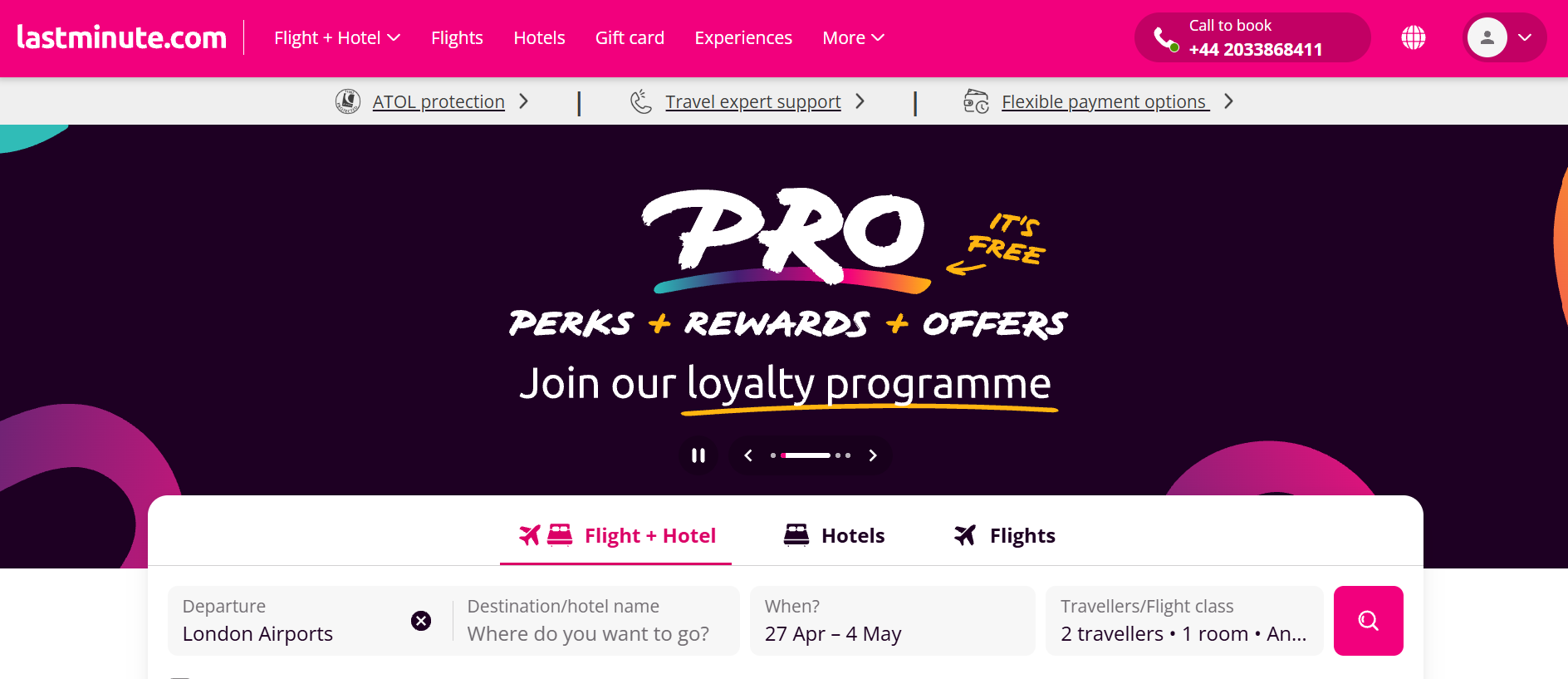Click the pink search magnifier button
1568x679 pixels.
tap(1368, 621)
